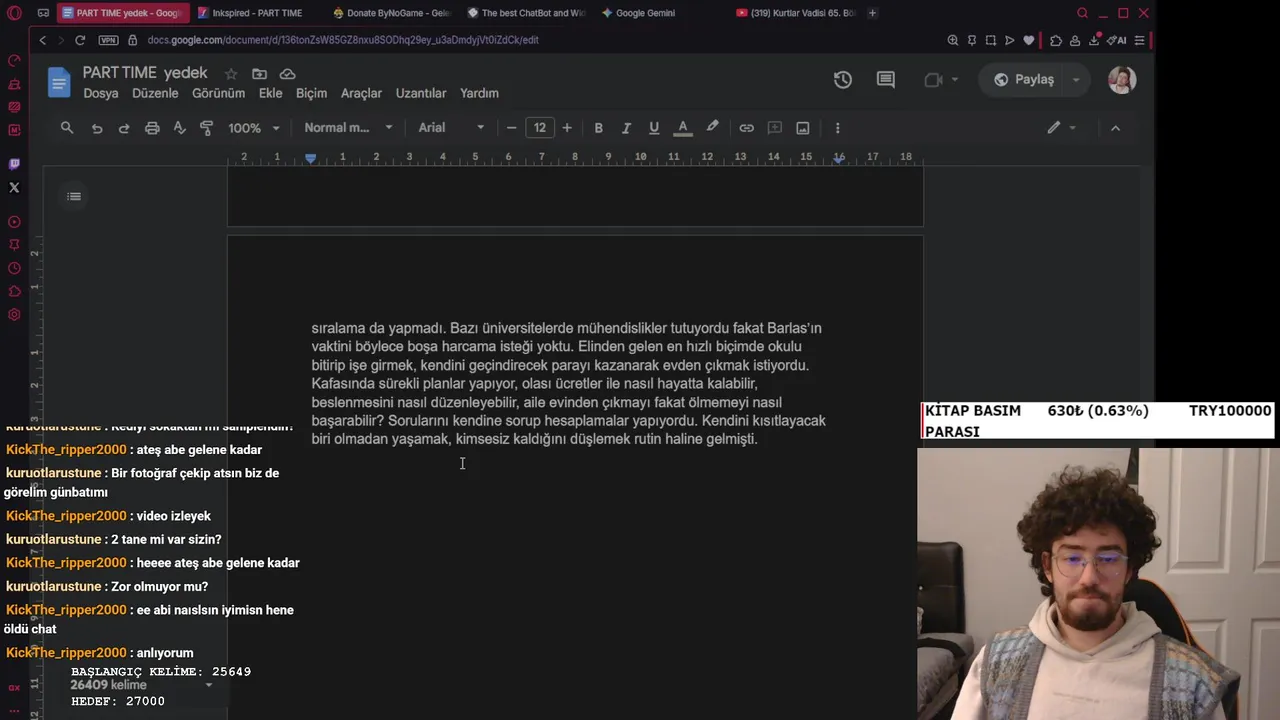Click the Paylaş share button
1280x720 pixels.
1024,80
